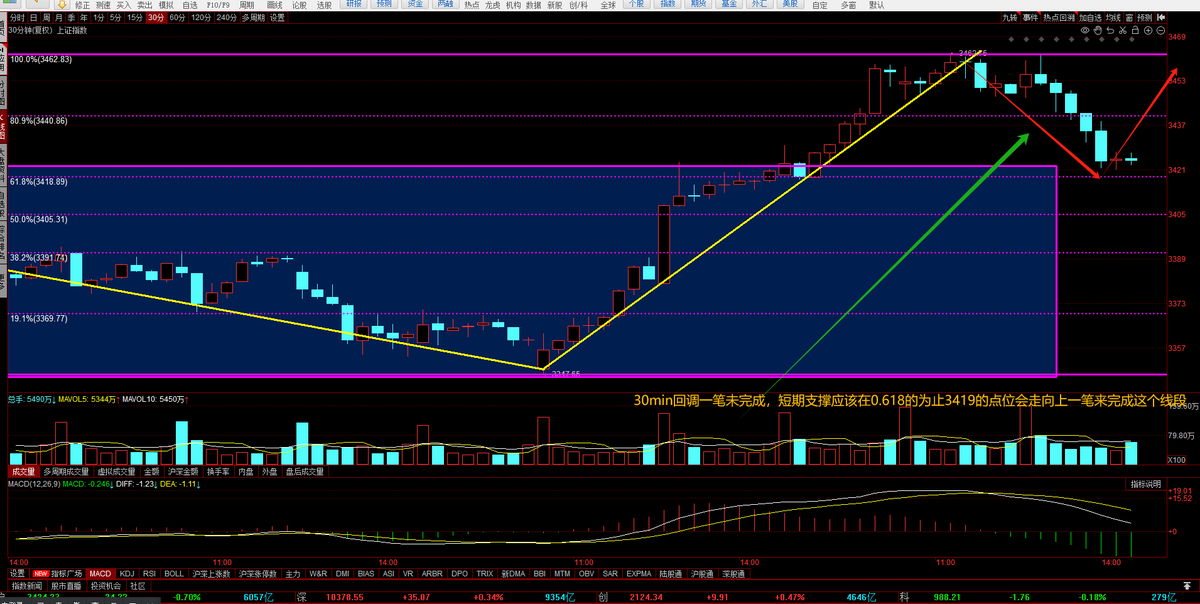Open the 美股 US stocks toolbar button
Viewport: 1200px width, 604px height.
click(x=790, y=4)
